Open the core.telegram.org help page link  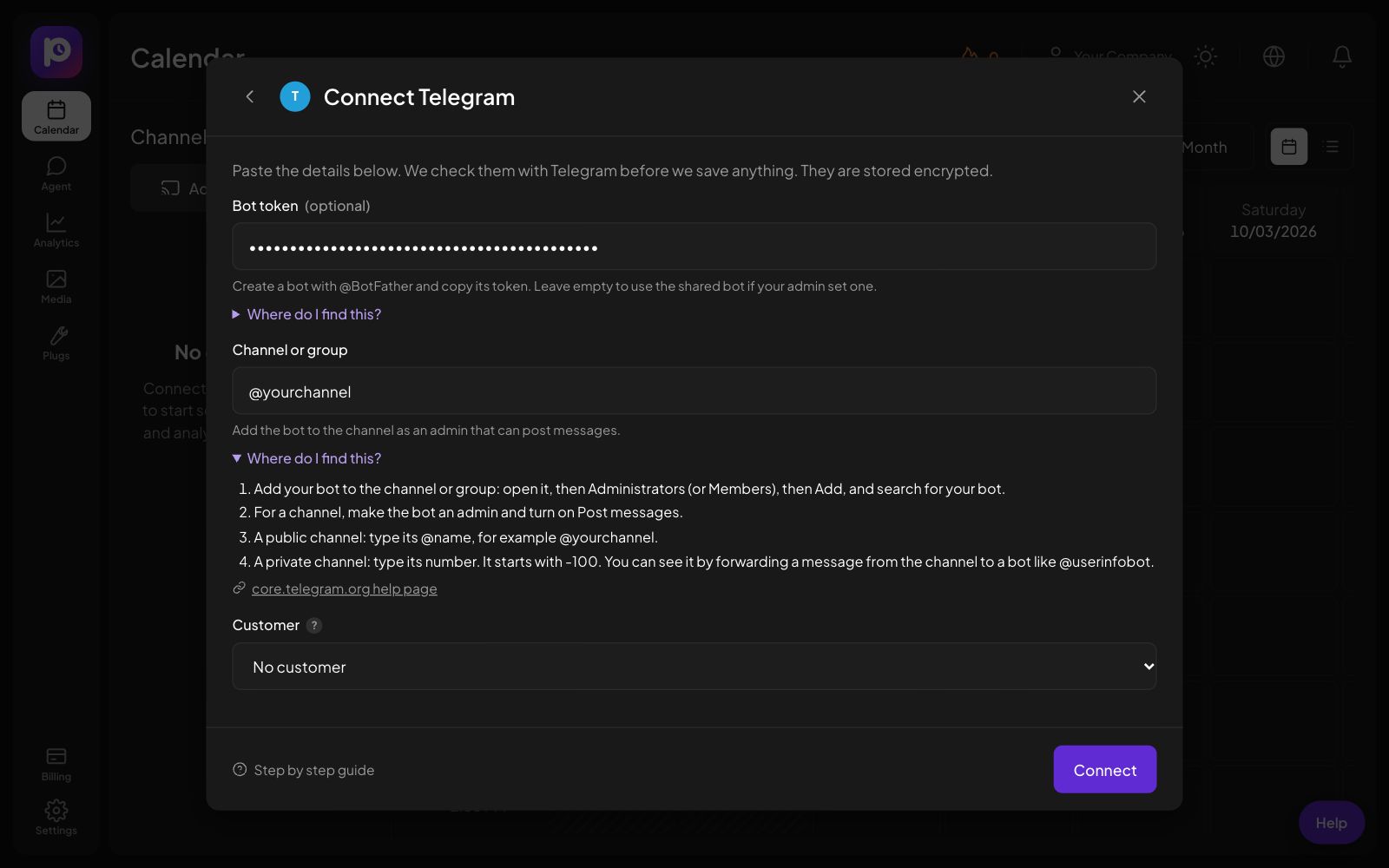click(345, 589)
